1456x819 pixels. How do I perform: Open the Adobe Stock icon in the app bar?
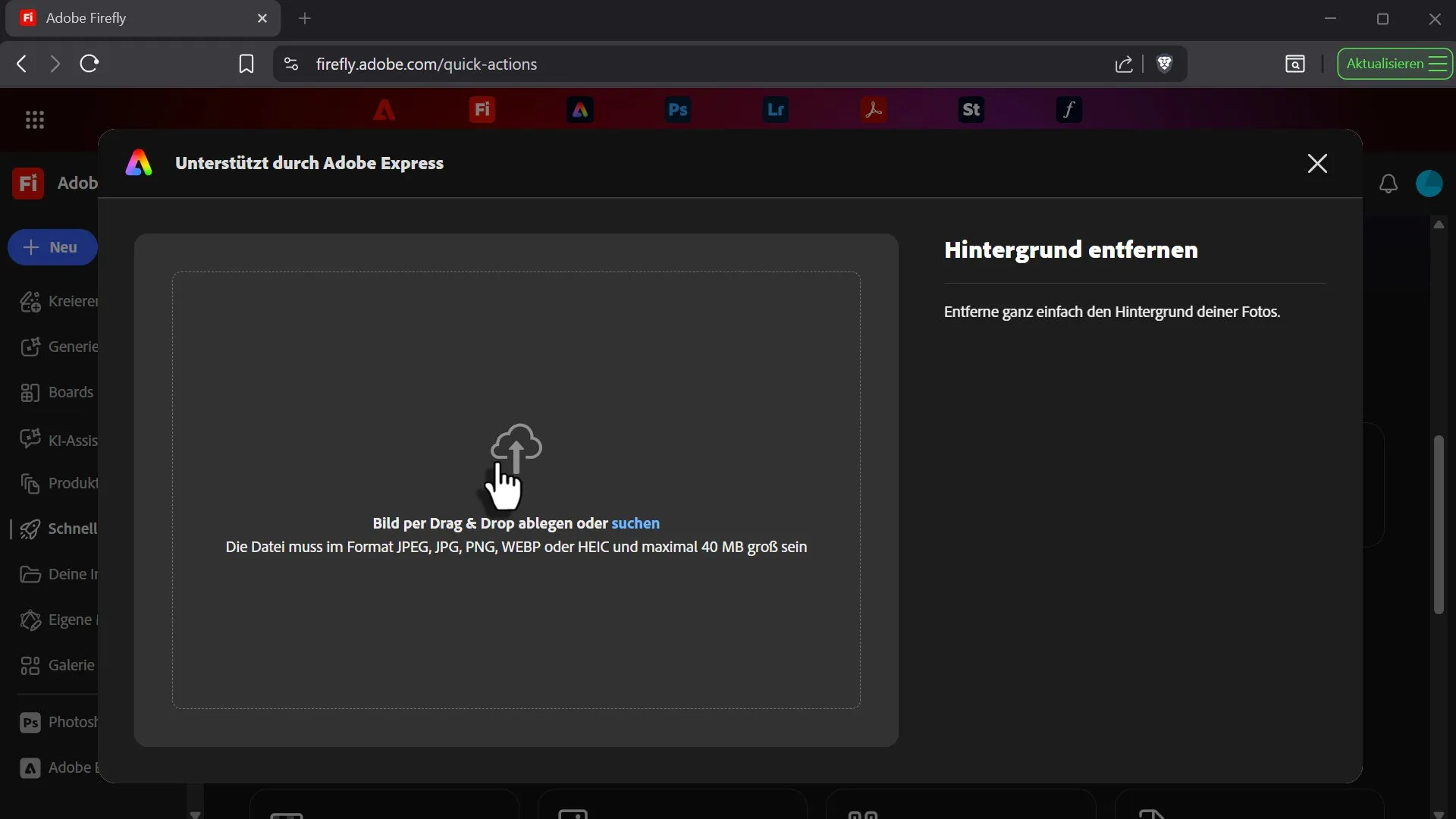coord(971,110)
